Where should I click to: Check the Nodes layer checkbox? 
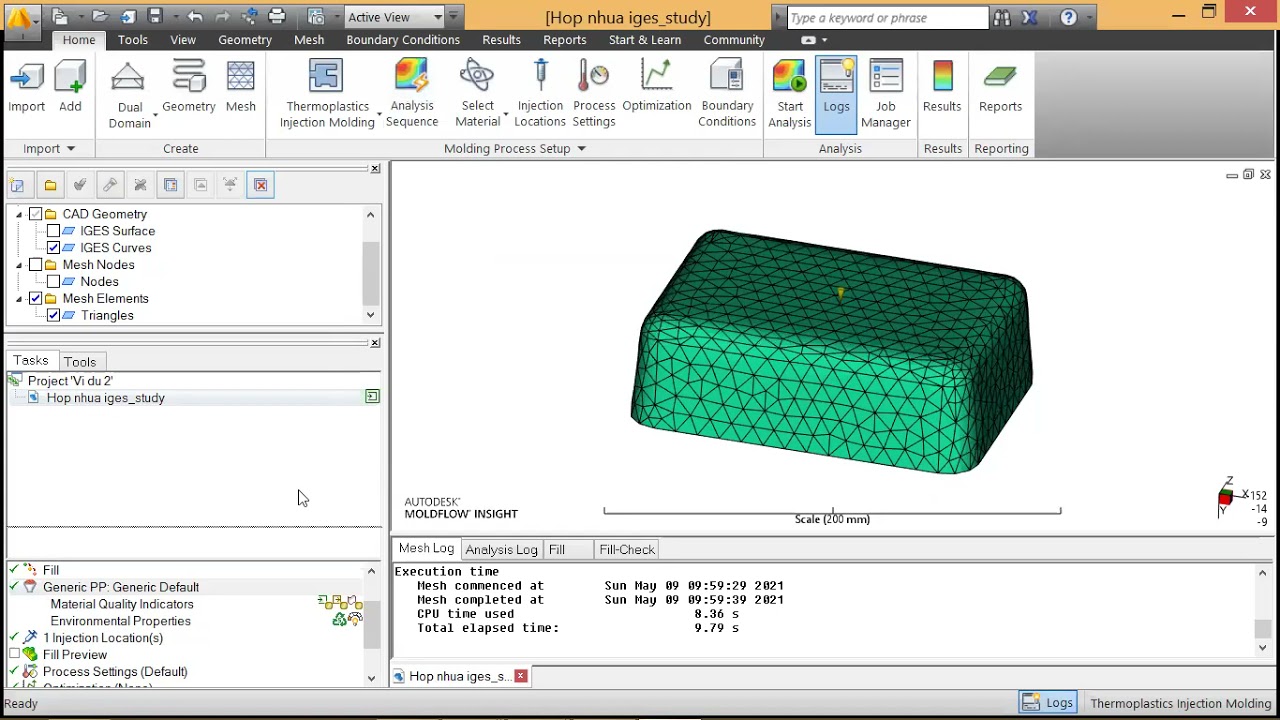coord(53,282)
